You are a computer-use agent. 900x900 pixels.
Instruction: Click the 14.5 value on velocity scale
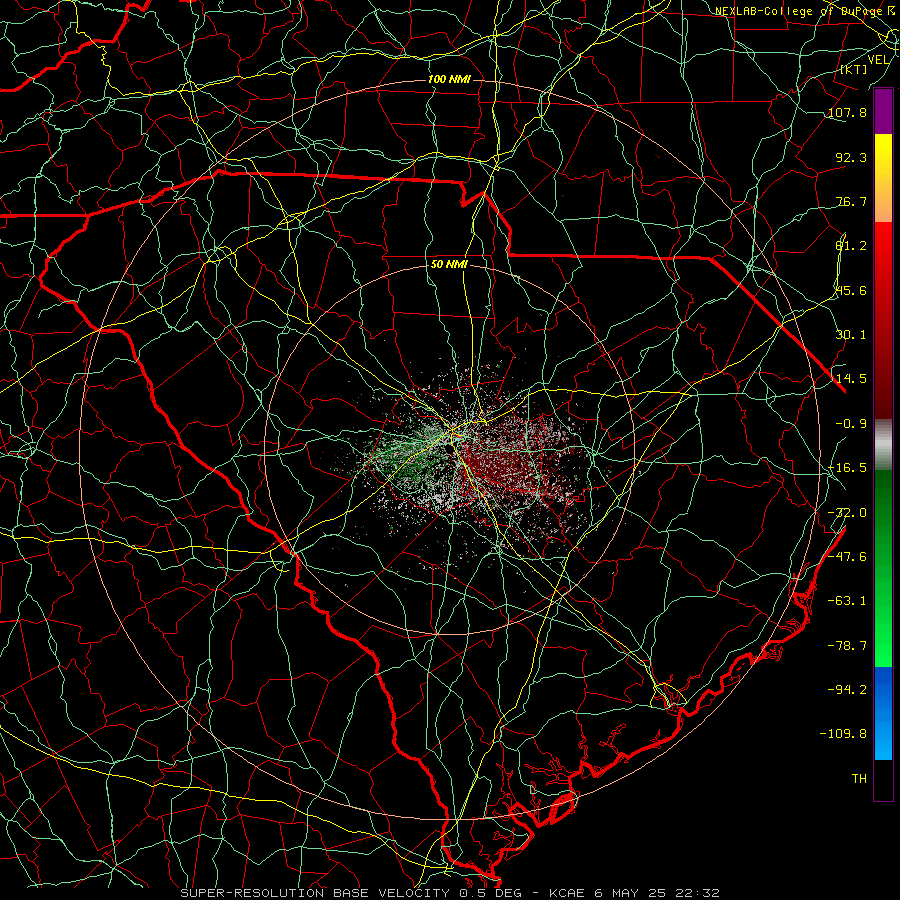pyautogui.click(x=851, y=379)
